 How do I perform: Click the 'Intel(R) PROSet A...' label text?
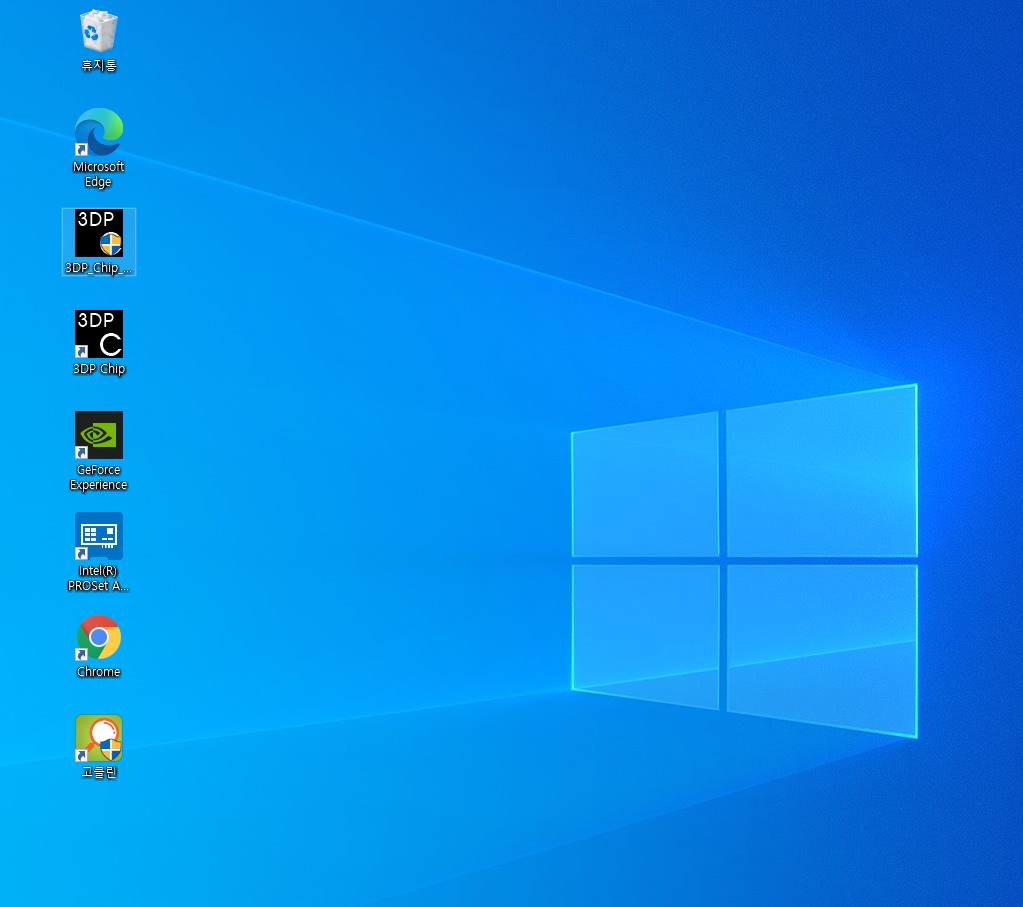[99, 578]
